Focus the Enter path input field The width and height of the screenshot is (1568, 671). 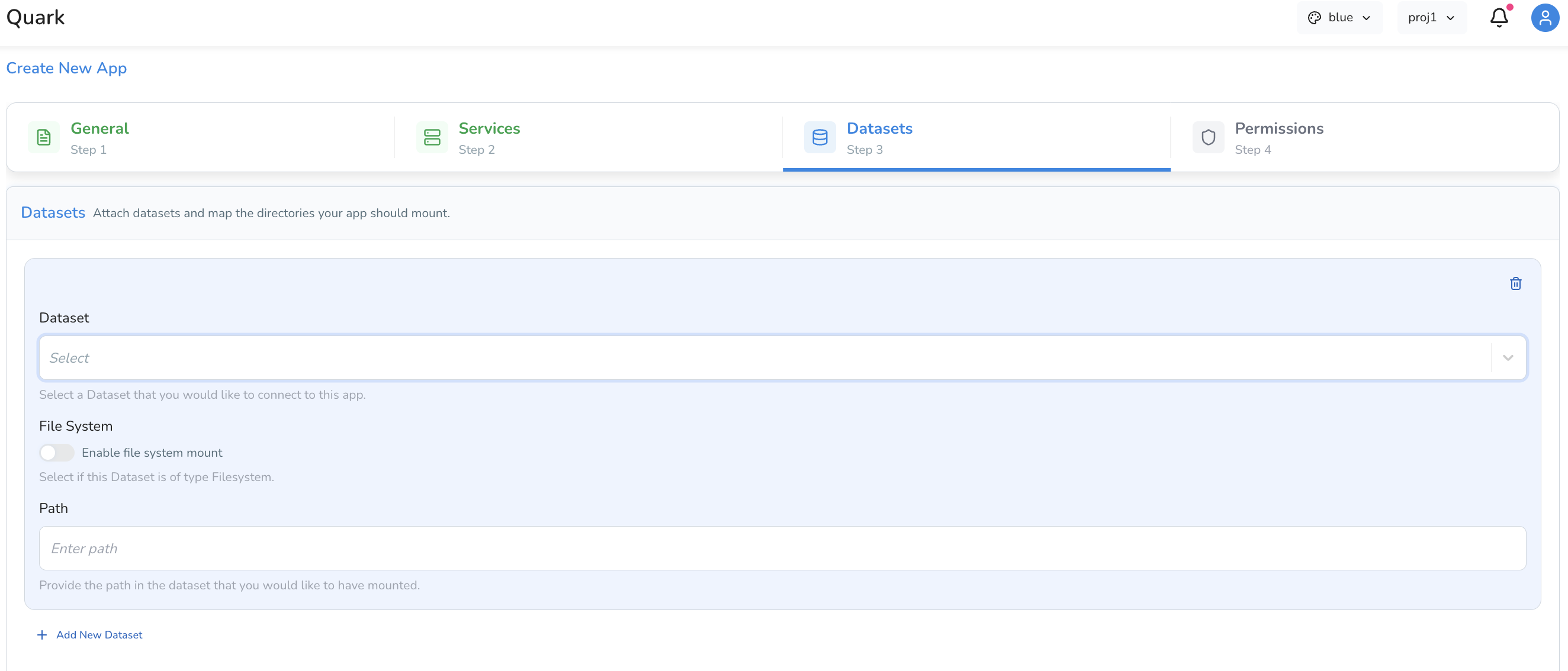coord(782,548)
